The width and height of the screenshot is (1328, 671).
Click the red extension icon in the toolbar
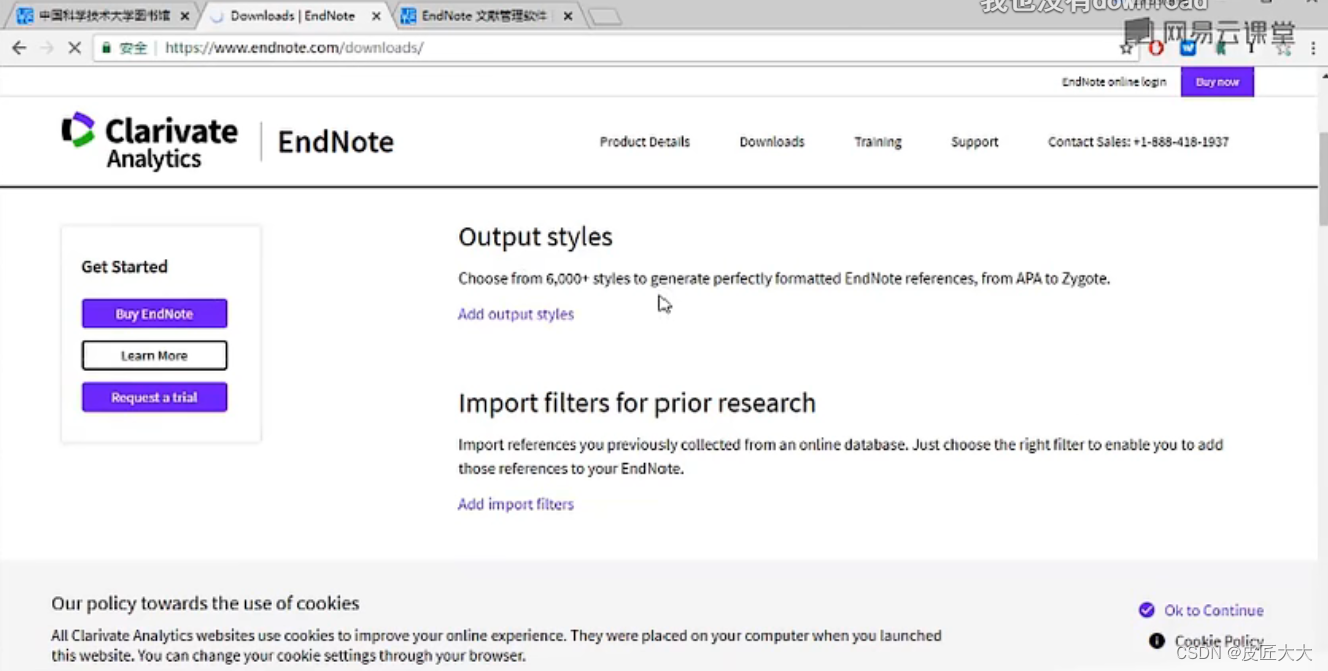pos(1157,47)
